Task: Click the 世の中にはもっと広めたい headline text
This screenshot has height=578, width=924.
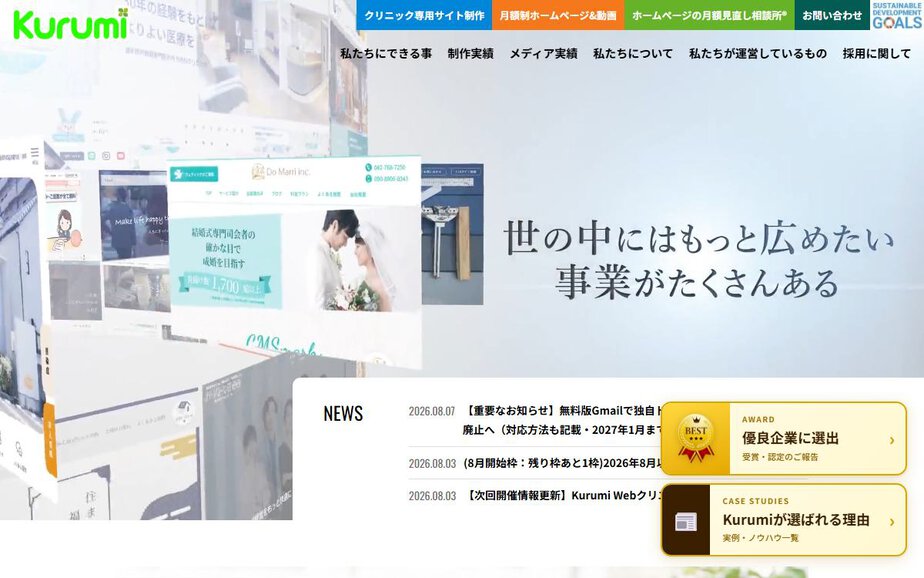Action: click(x=699, y=238)
